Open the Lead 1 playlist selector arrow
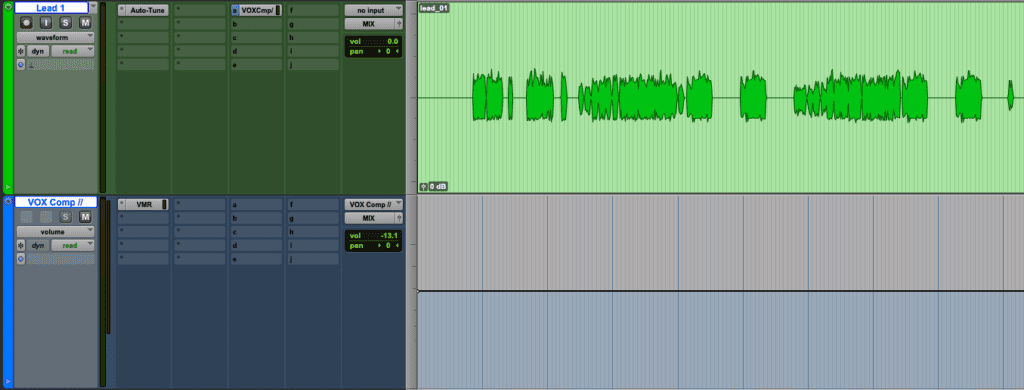The image size is (1024, 390). 93,8
